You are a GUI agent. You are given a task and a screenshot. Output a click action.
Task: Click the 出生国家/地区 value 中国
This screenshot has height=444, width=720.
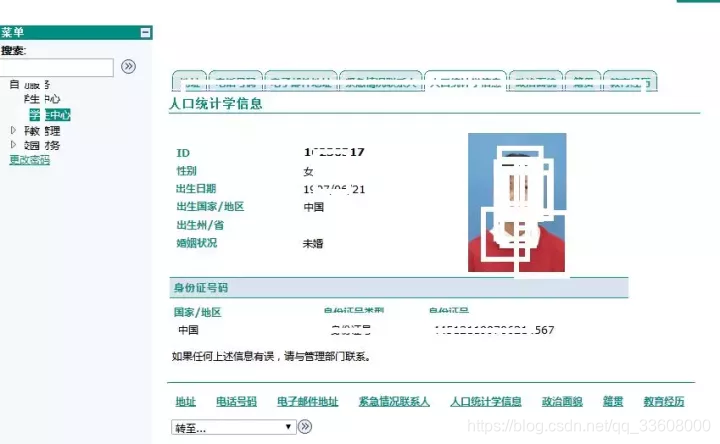(314, 207)
